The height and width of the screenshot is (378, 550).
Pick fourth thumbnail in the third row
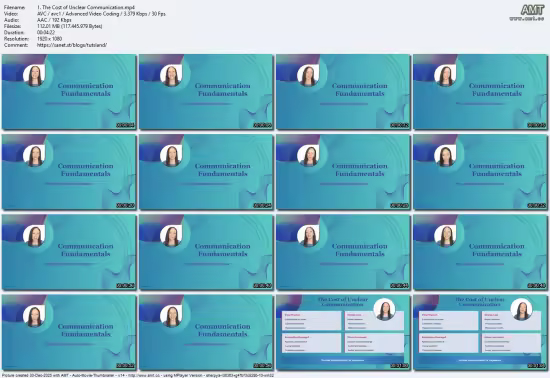(480, 252)
